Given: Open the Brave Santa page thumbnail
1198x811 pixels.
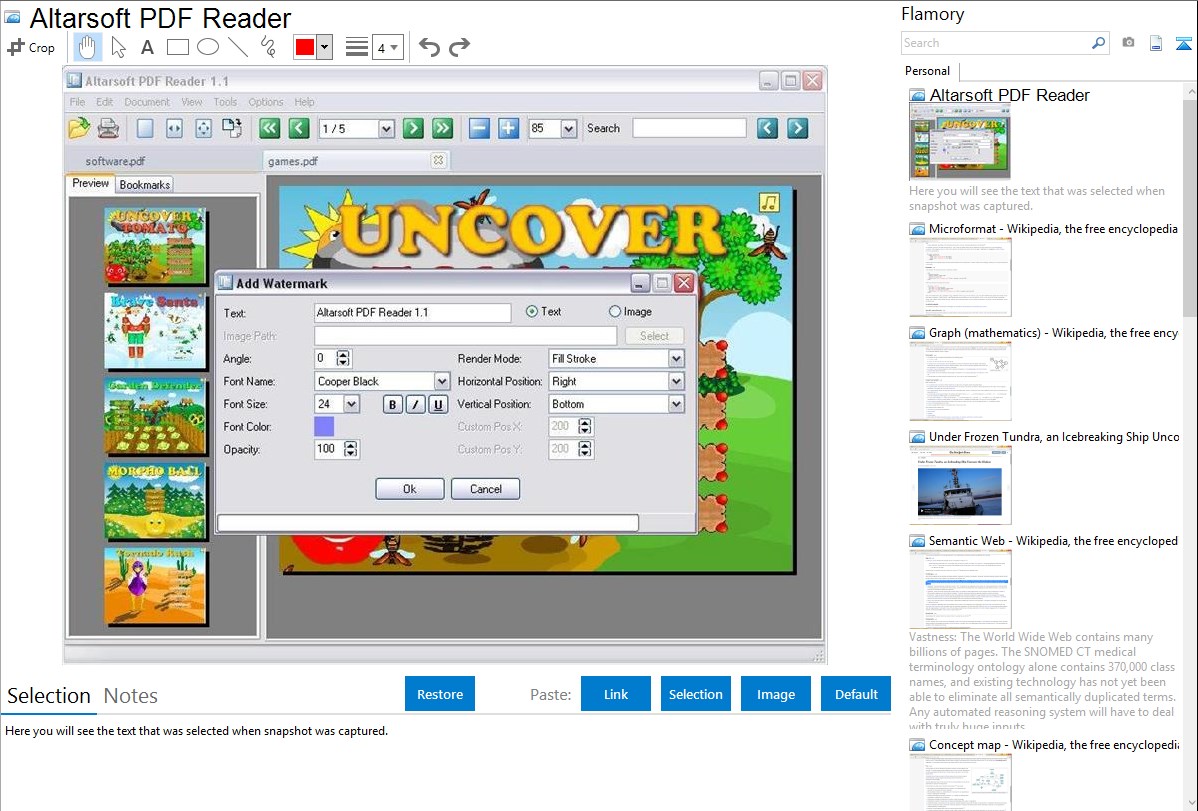Looking at the screenshot, I should tap(155, 331).
